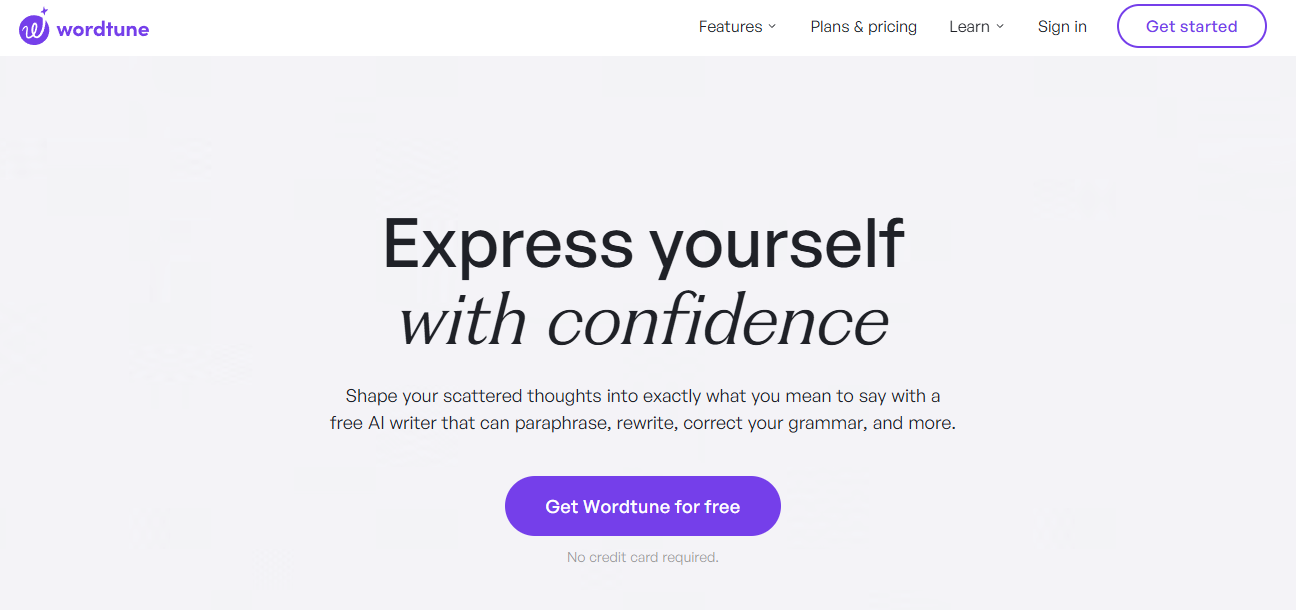Open the Learn menu
The image size is (1296, 610).
tap(969, 27)
